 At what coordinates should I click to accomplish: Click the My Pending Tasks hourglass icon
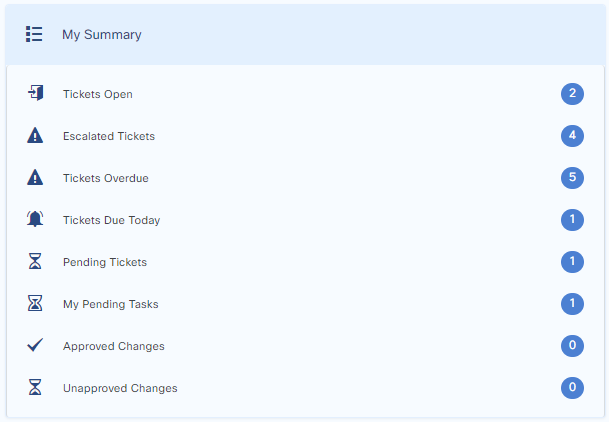(x=35, y=304)
